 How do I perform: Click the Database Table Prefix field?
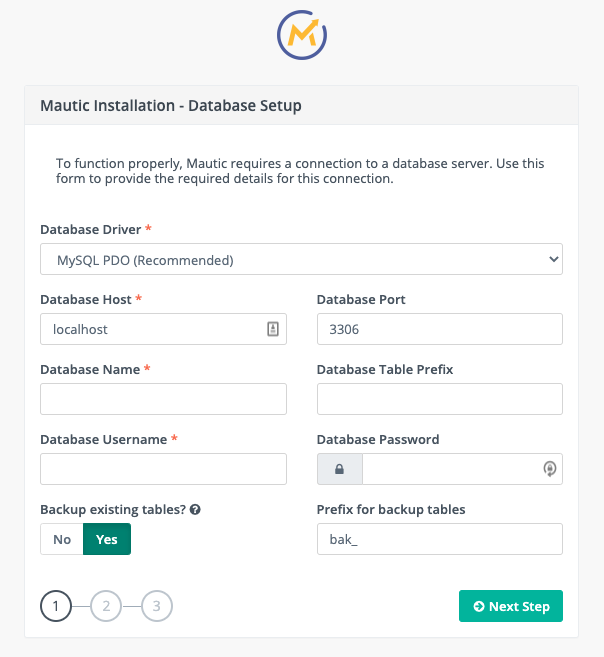coord(439,399)
